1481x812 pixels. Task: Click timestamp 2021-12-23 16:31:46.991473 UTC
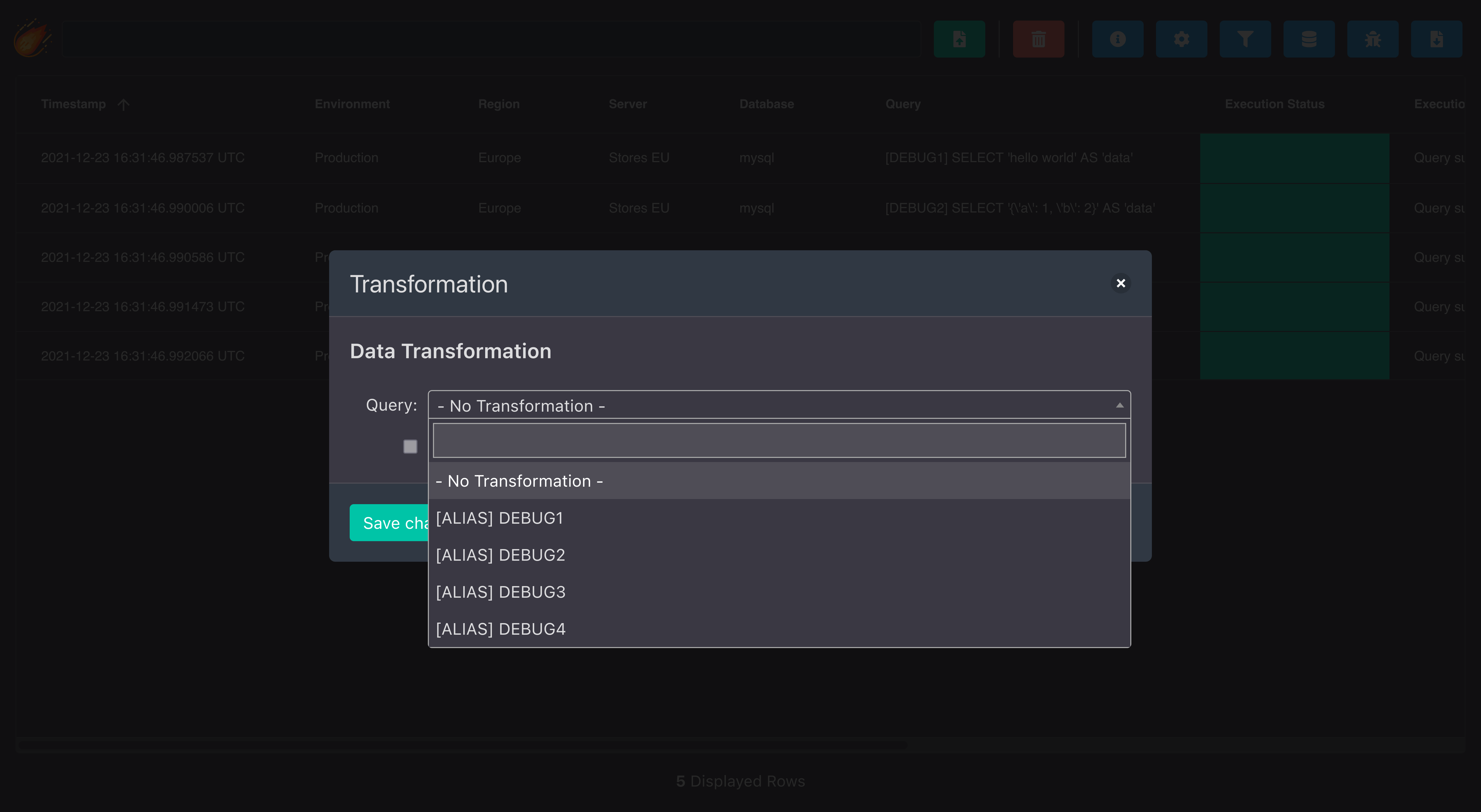[x=143, y=307]
